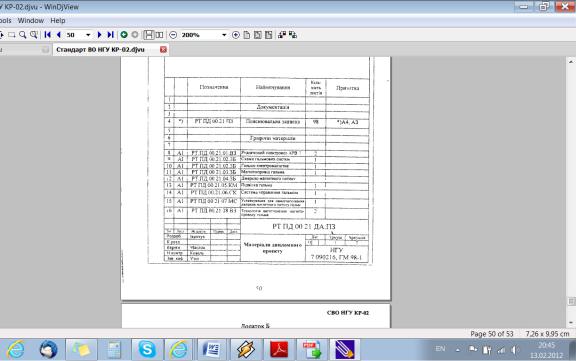This screenshot has height=361, width=576.
Task: Jump to the first page
Action: point(47,35)
